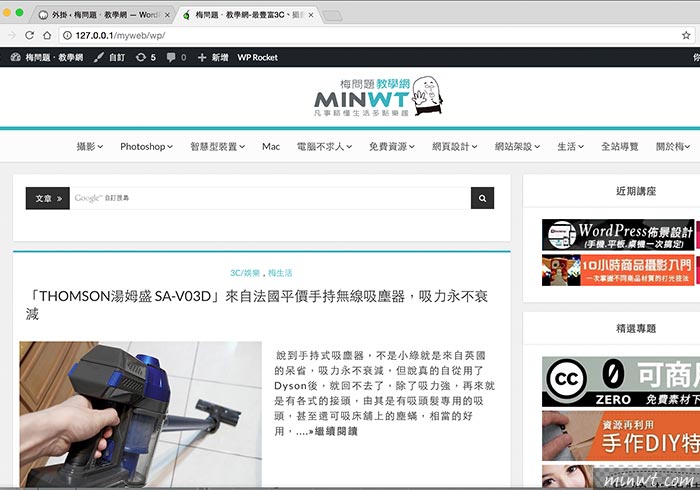The height and width of the screenshot is (490, 700).
Task: Open pending updates icon showing 5
Action: [141, 57]
